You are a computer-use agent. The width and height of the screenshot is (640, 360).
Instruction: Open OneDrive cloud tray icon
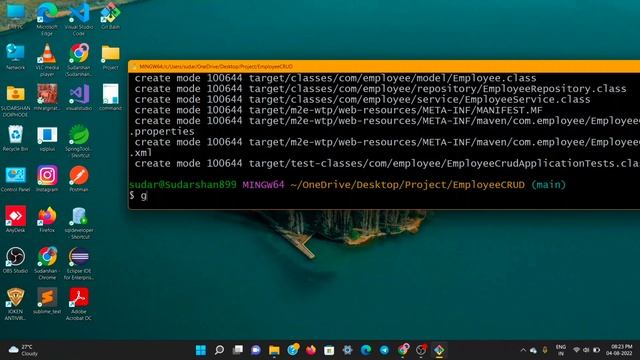533,350
